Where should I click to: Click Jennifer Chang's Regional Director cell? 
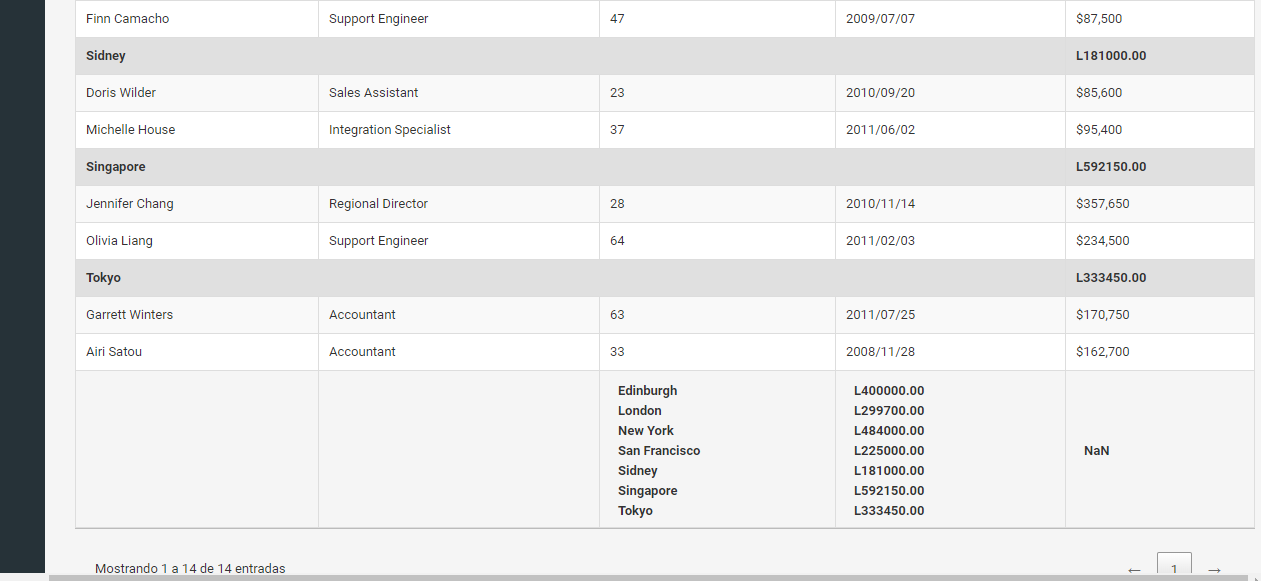pyautogui.click(x=378, y=203)
